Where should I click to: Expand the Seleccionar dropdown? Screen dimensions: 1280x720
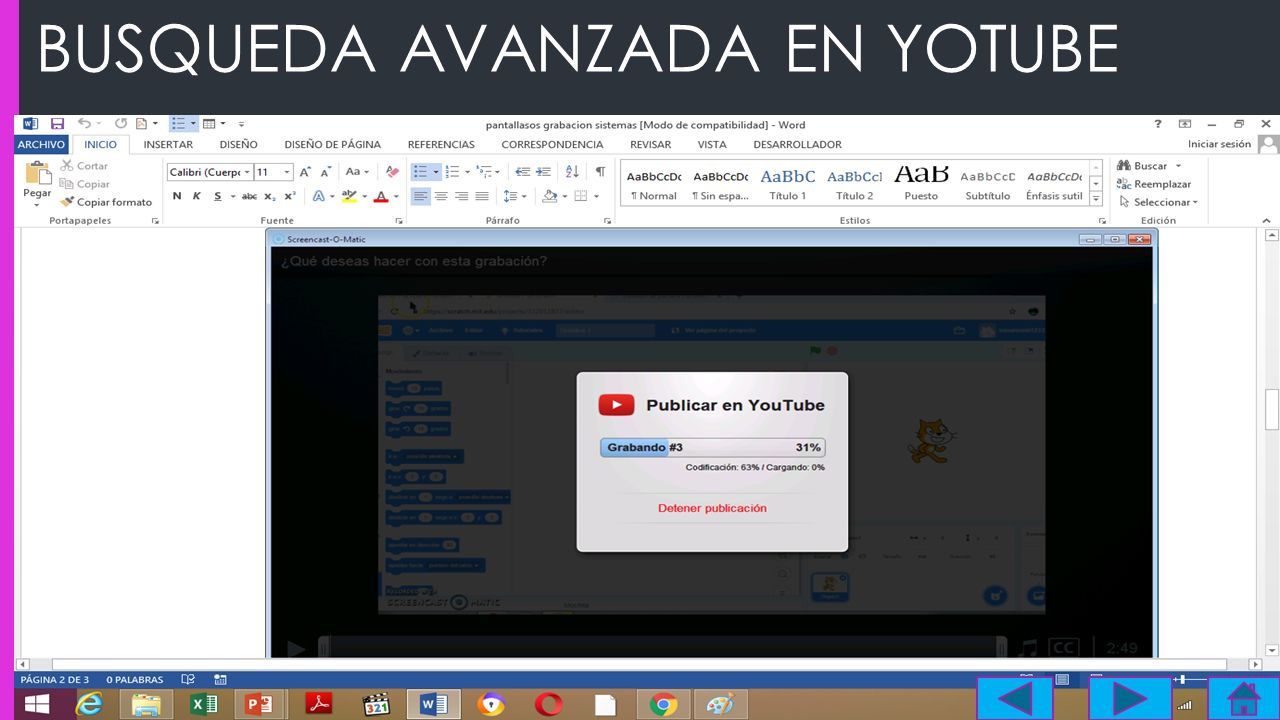1158,202
